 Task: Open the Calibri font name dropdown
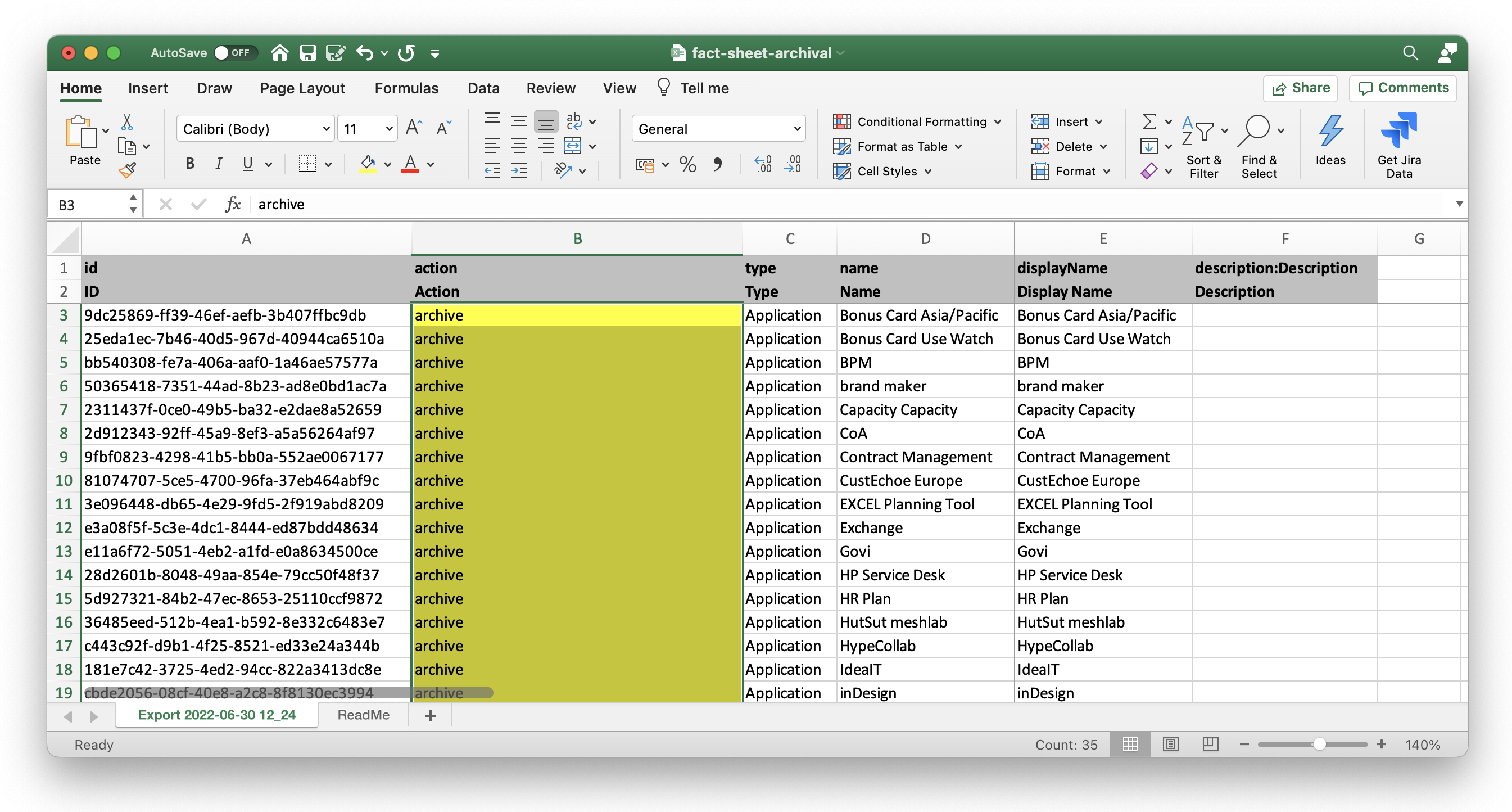(327, 129)
